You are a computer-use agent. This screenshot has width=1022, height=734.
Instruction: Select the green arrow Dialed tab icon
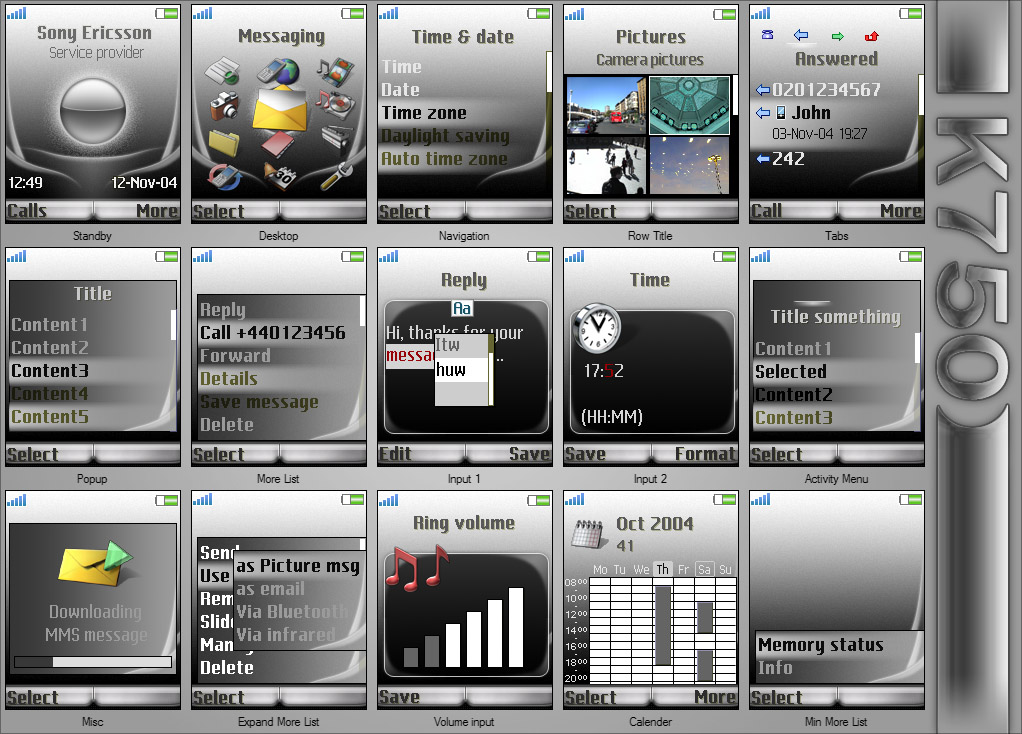click(x=838, y=36)
